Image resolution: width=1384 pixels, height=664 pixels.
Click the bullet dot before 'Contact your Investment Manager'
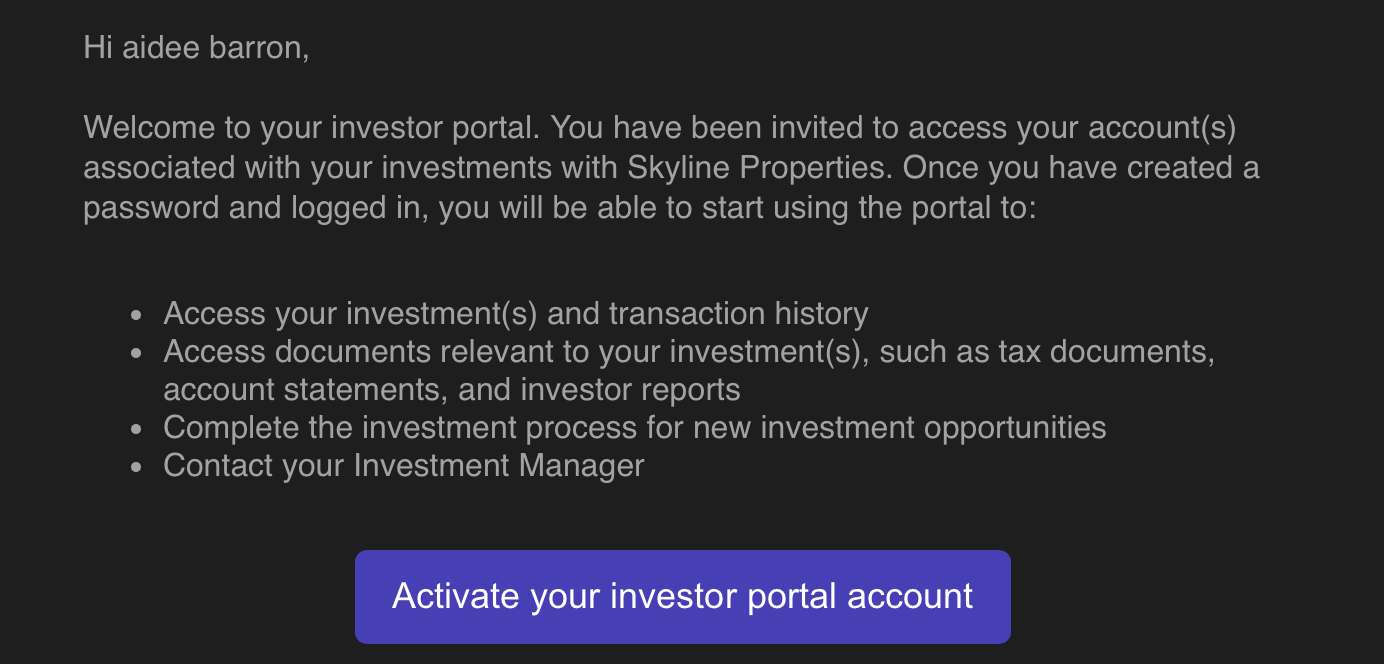click(137, 468)
